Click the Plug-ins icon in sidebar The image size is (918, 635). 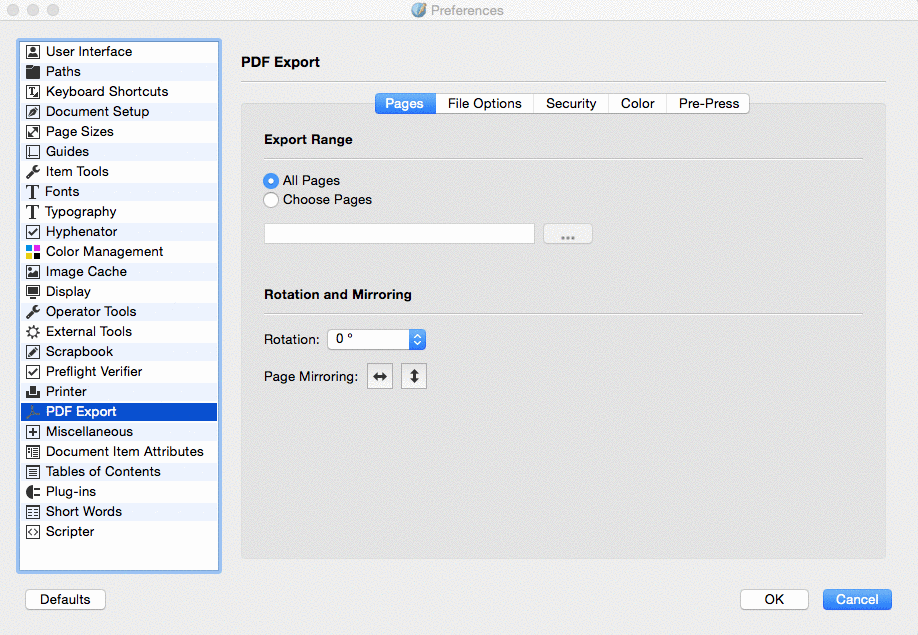pyautogui.click(x=33, y=492)
